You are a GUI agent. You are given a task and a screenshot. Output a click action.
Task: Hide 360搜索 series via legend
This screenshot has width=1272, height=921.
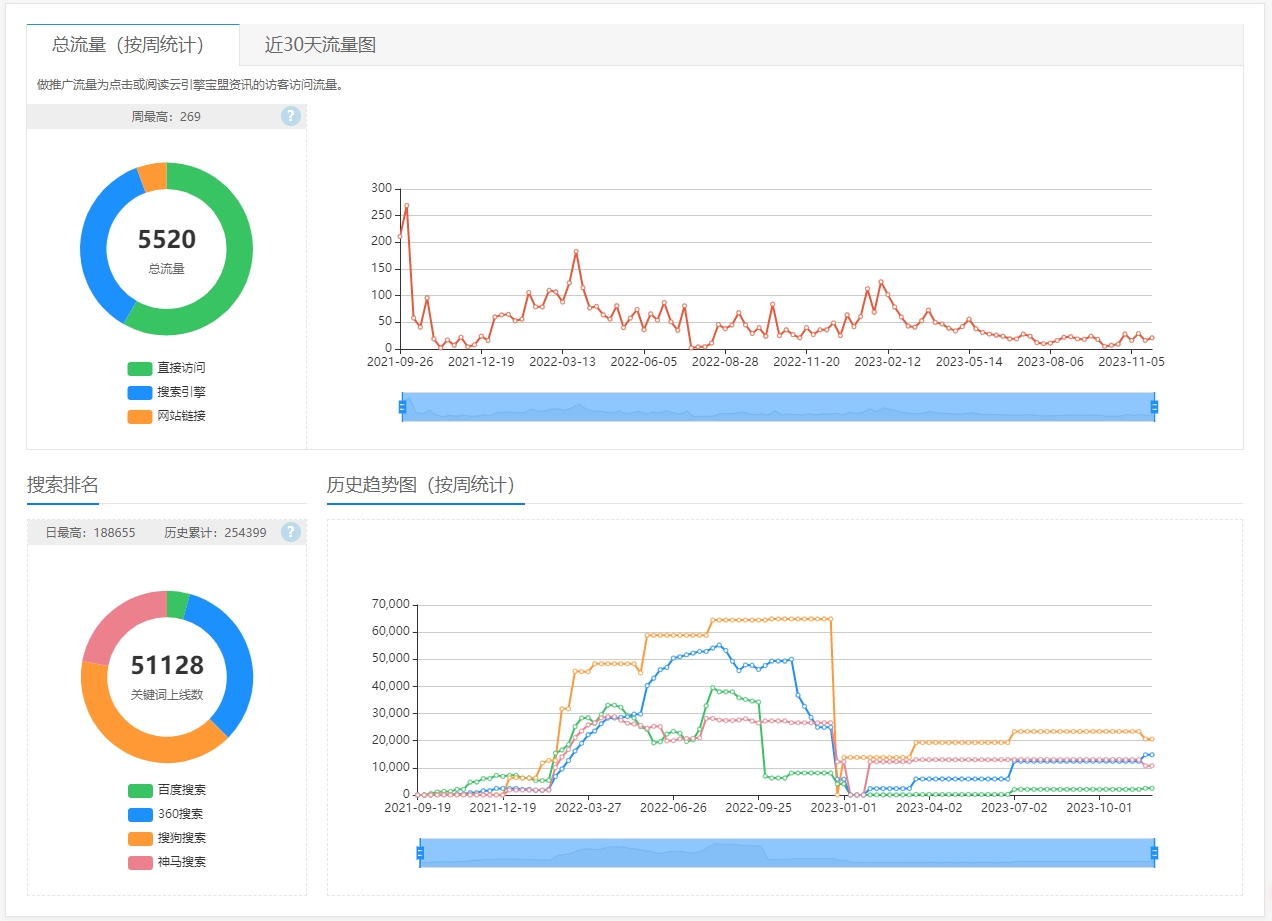(166, 814)
